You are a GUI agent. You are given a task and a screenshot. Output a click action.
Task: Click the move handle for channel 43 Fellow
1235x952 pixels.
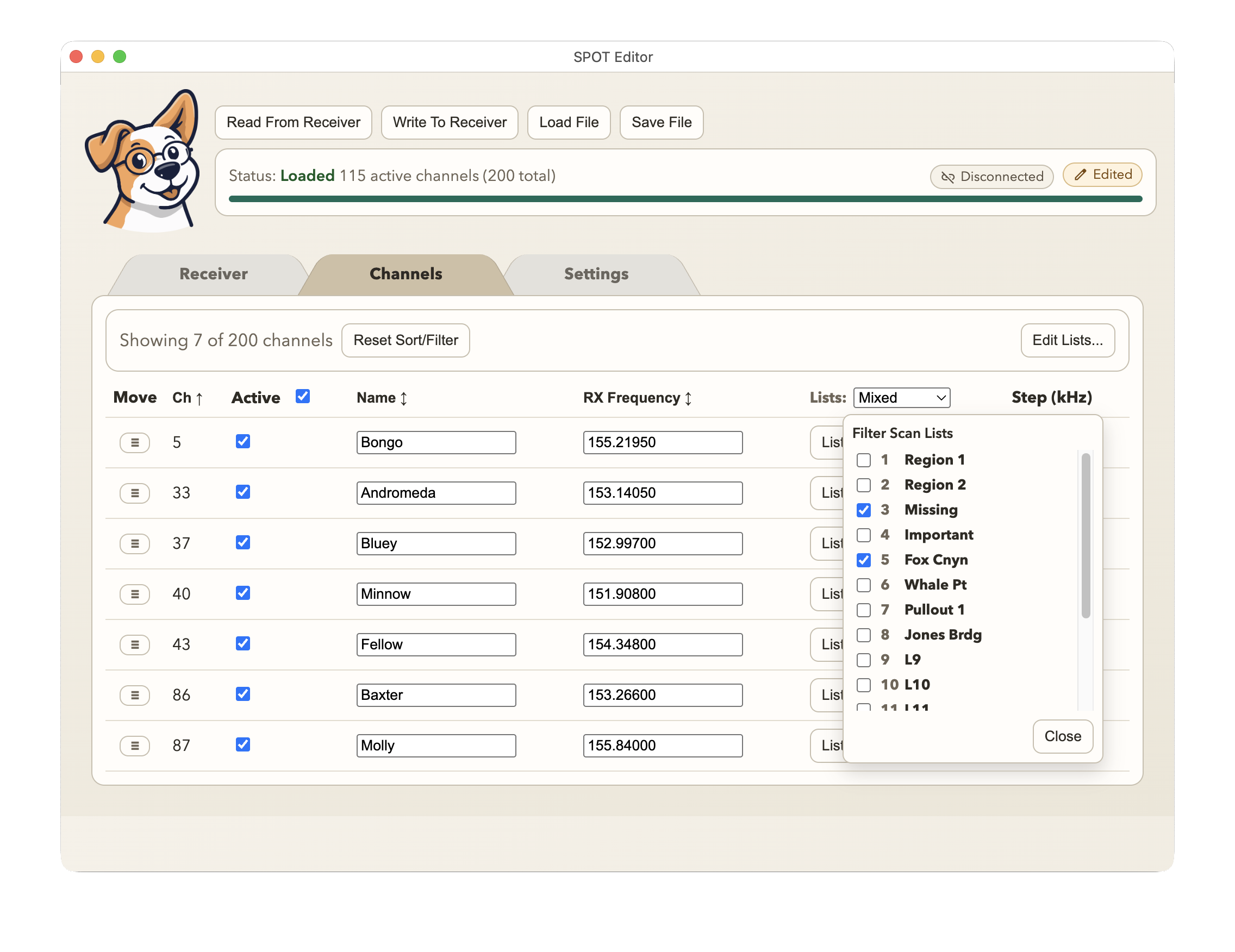click(135, 644)
